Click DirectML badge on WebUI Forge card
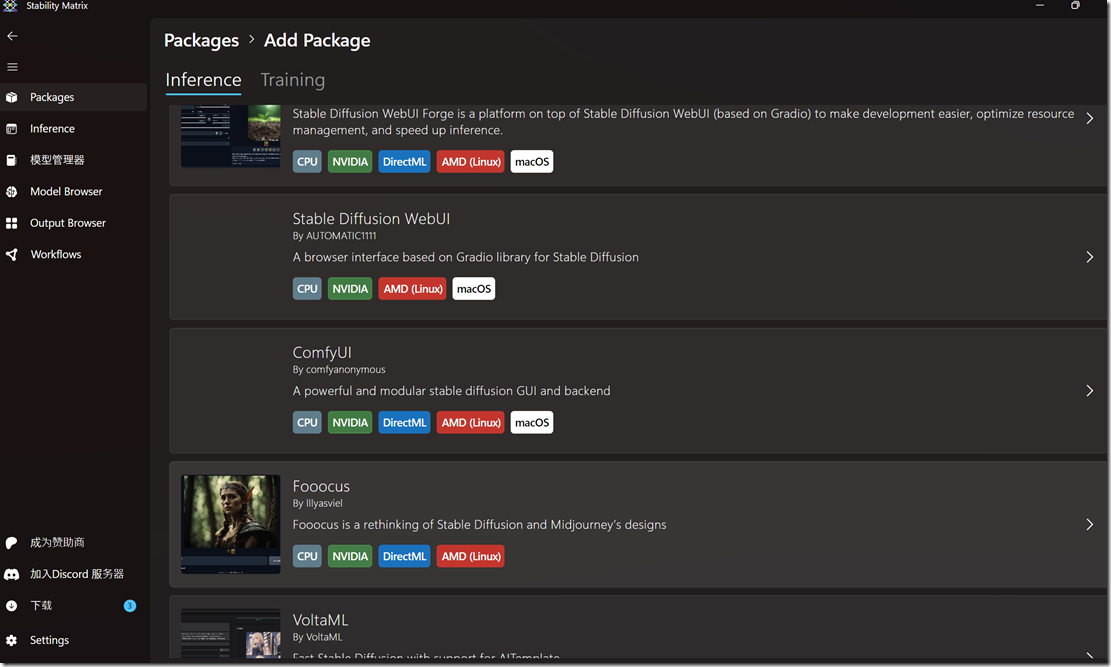 coord(404,162)
